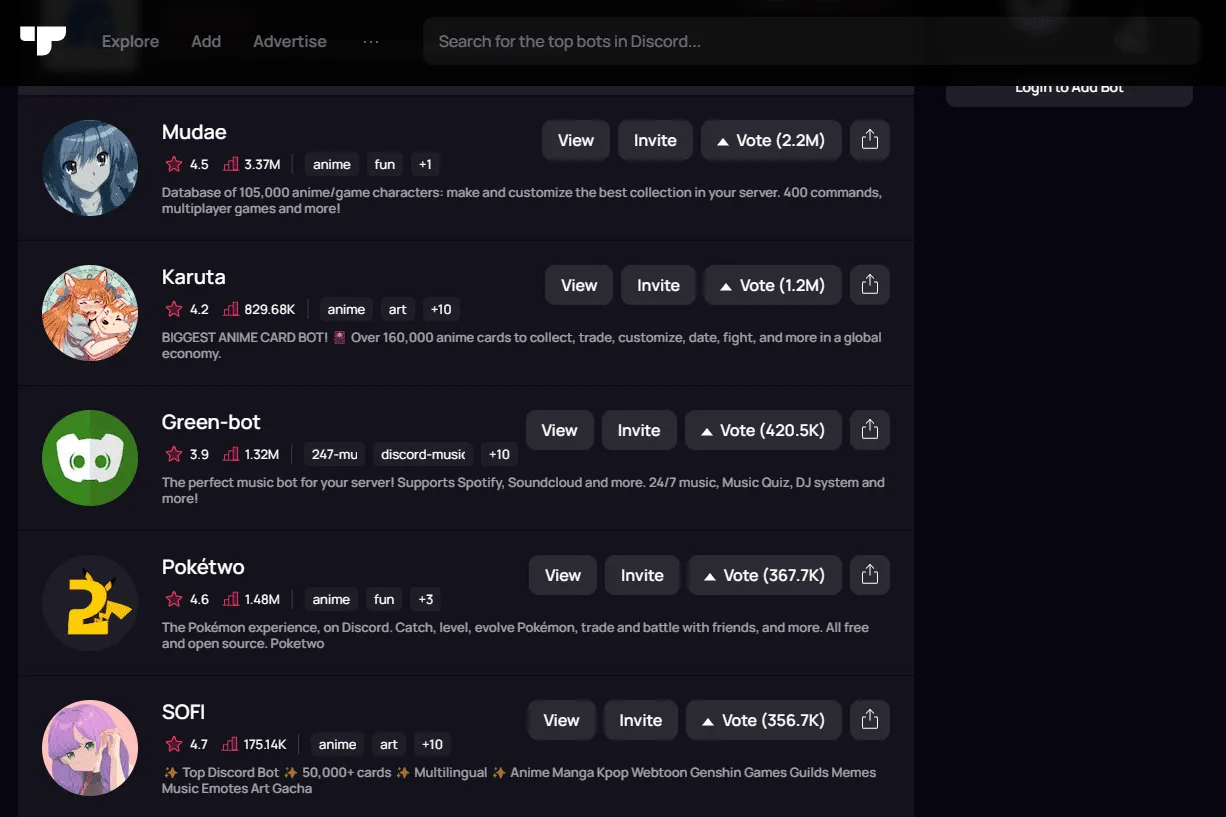1226x817 pixels.
Task: Open the top.gg logo home link
Action: click(43, 41)
